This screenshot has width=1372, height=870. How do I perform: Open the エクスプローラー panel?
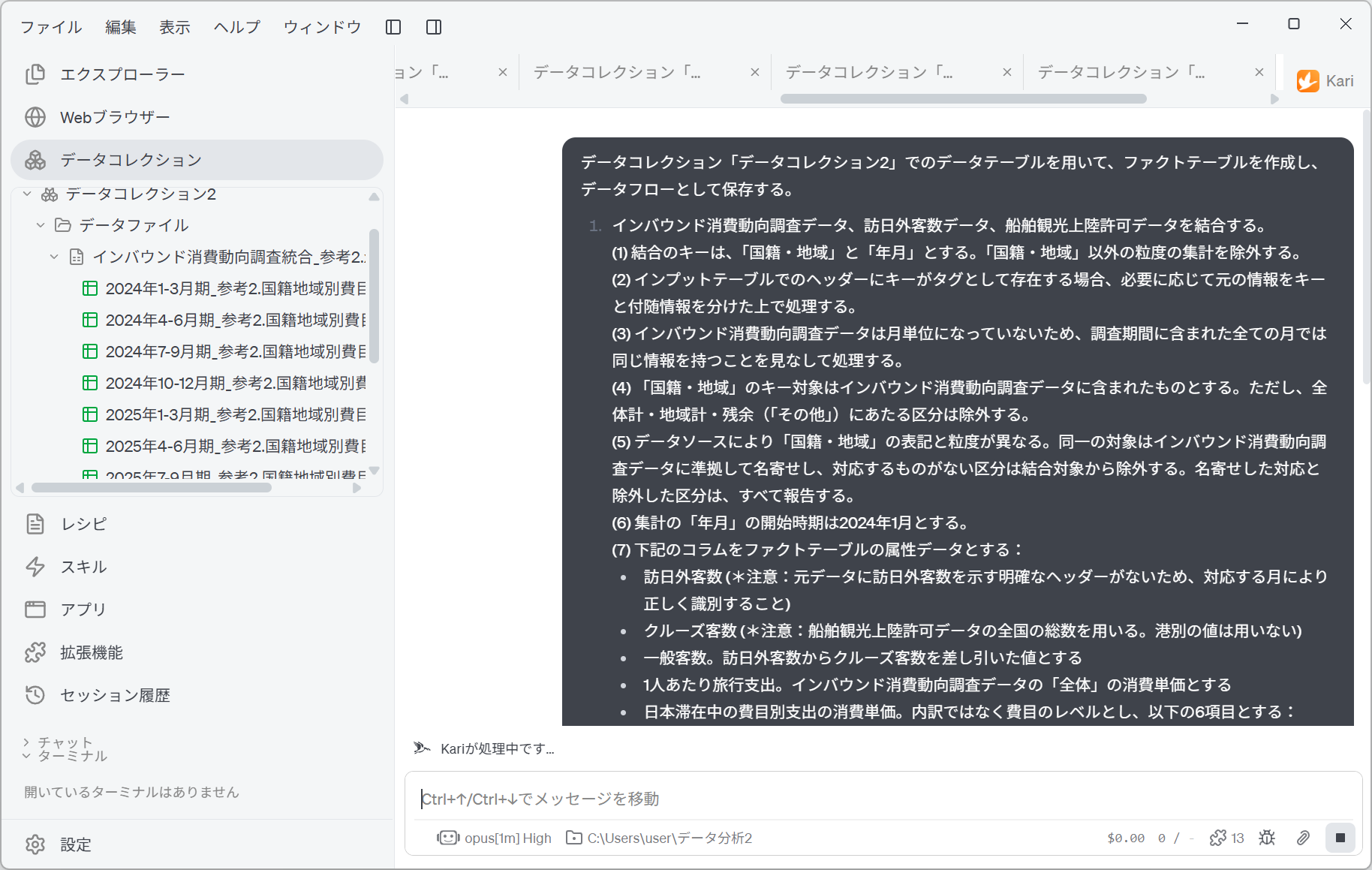click(197, 74)
